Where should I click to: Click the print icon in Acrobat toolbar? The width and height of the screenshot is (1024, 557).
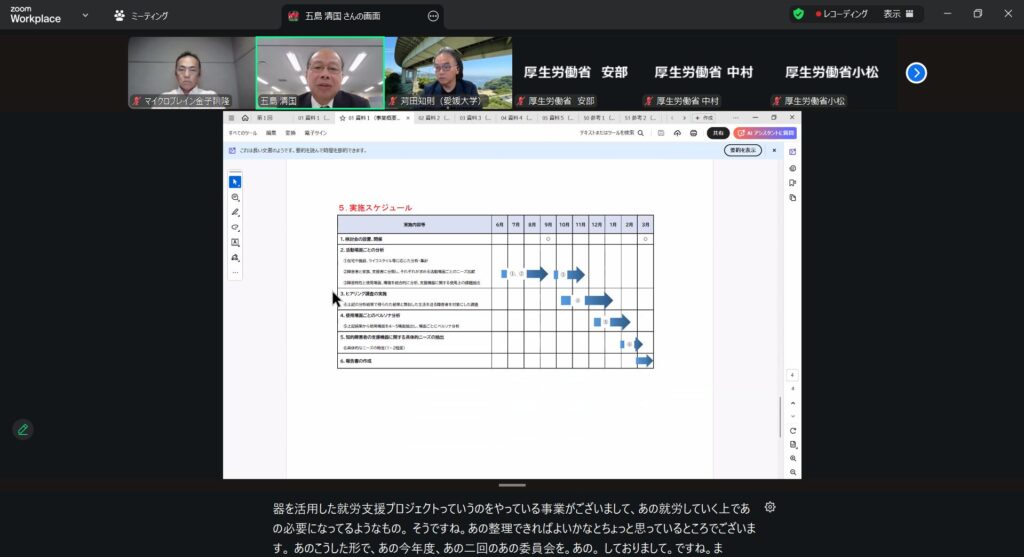coord(693,133)
